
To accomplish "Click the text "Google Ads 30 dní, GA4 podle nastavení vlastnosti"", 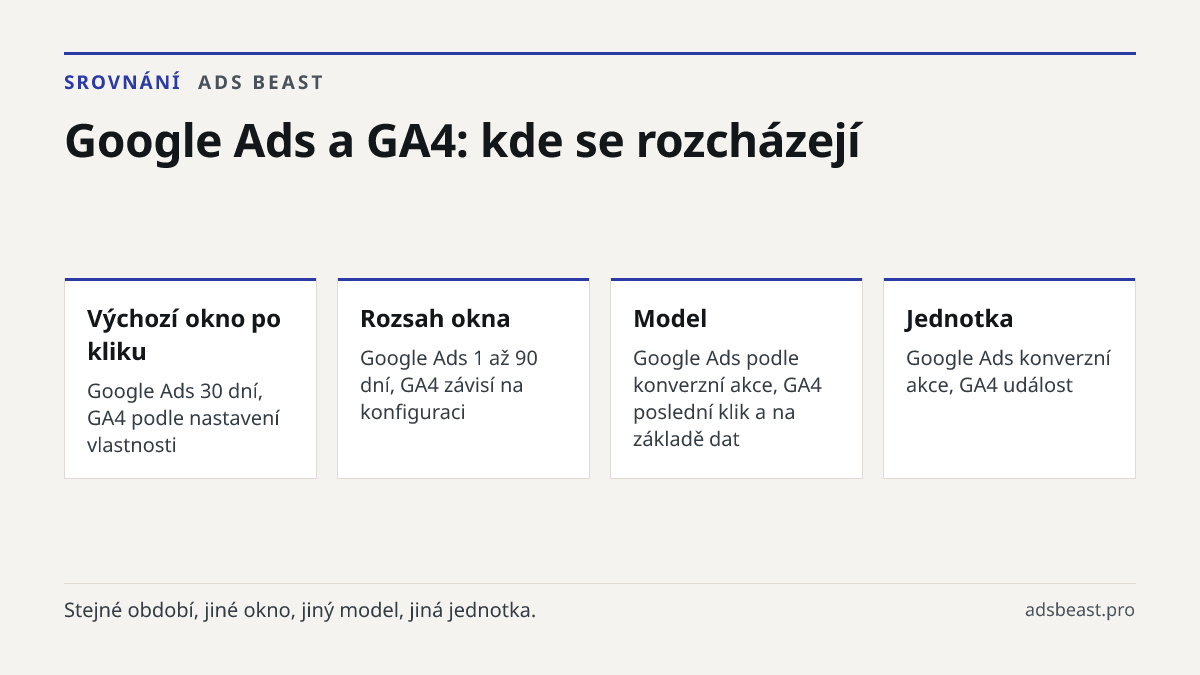I will [x=184, y=418].
